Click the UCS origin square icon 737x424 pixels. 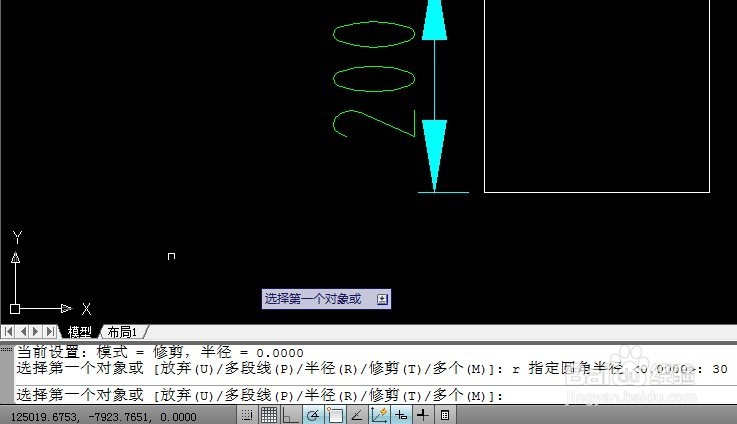[x=15, y=309]
